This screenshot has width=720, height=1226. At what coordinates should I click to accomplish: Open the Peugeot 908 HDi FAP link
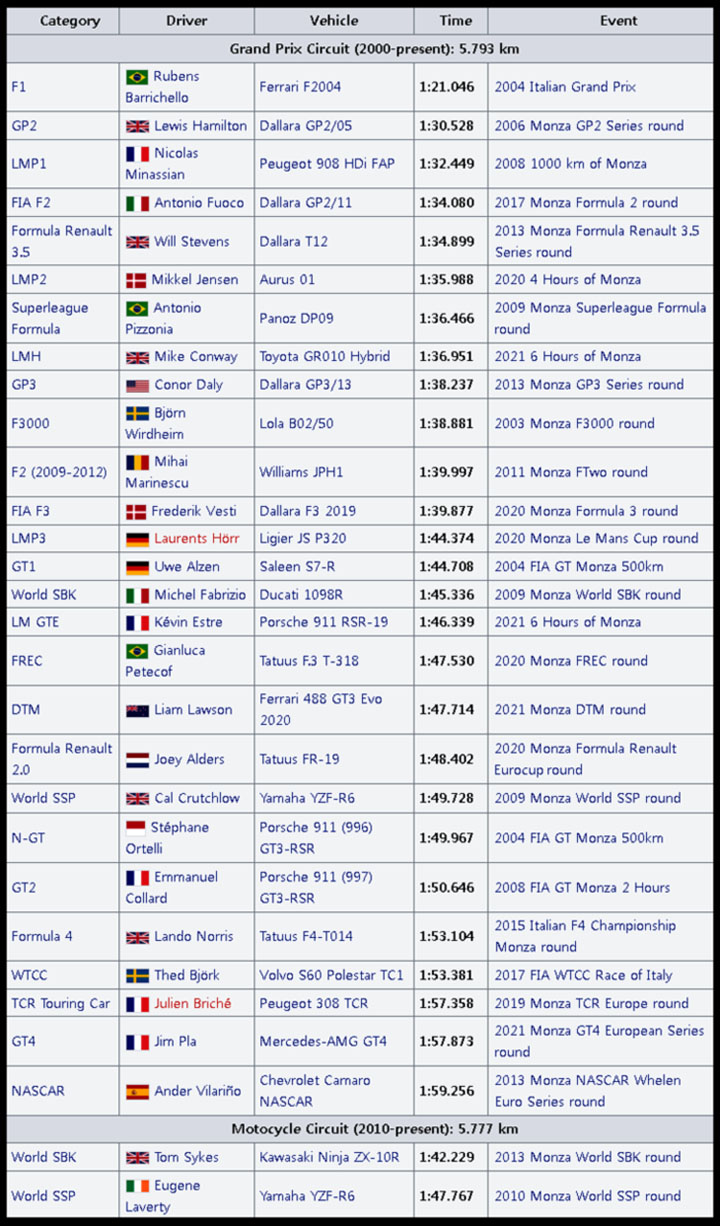pyautogui.click(x=327, y=164)
